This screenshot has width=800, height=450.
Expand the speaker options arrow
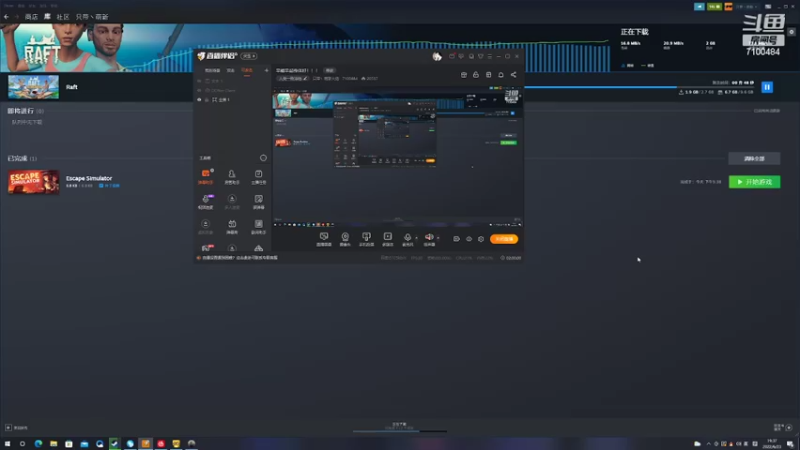[x=438, y=238]
